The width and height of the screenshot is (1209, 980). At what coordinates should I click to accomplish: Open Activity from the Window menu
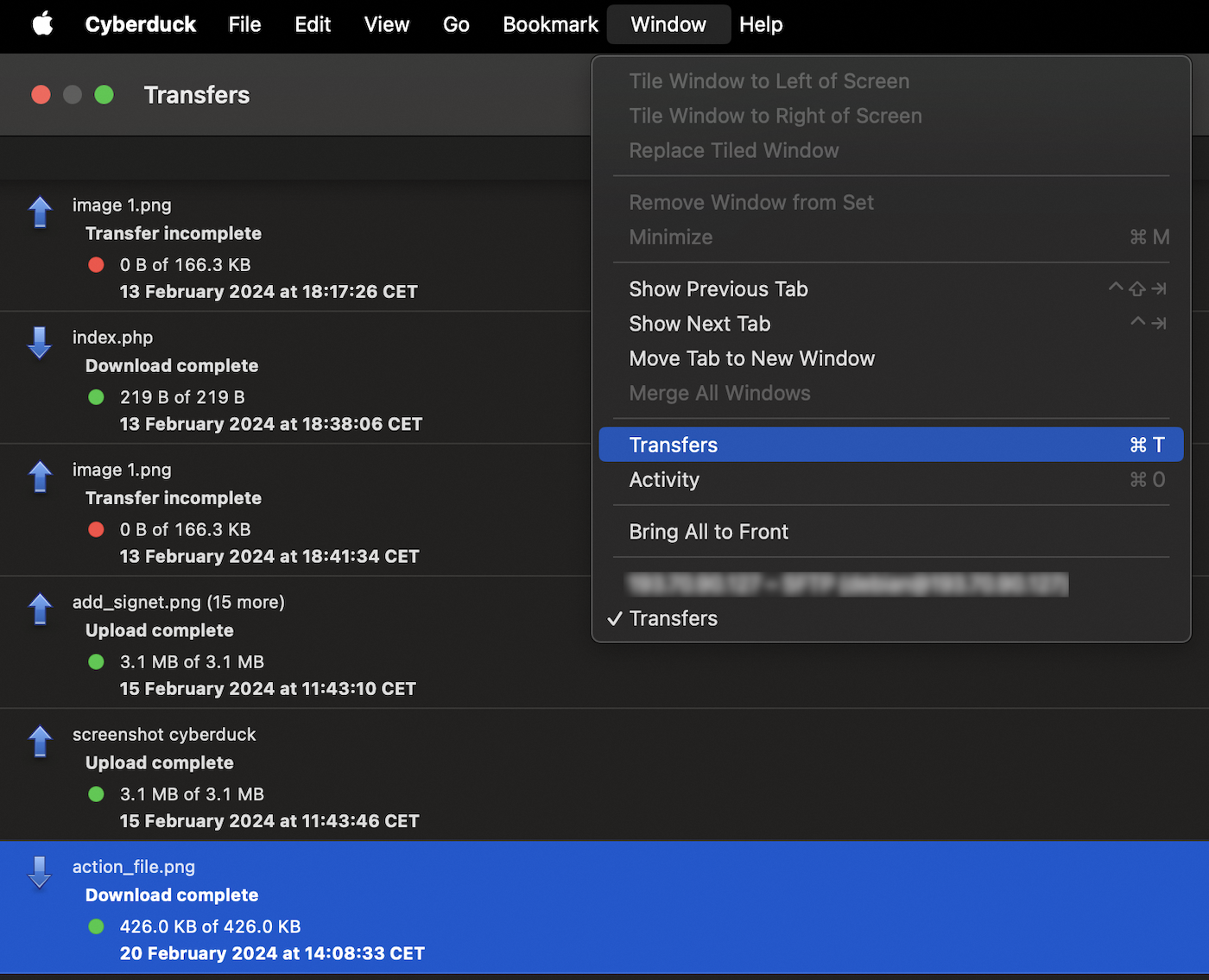664,480
